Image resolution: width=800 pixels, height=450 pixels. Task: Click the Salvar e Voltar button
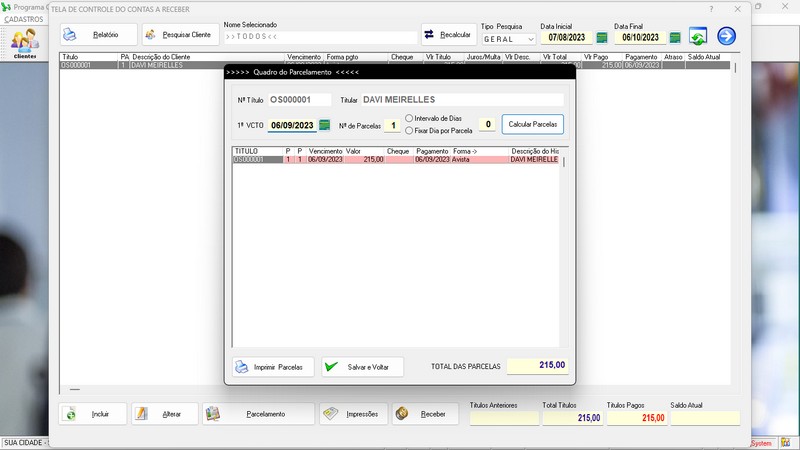pos(362,367)
